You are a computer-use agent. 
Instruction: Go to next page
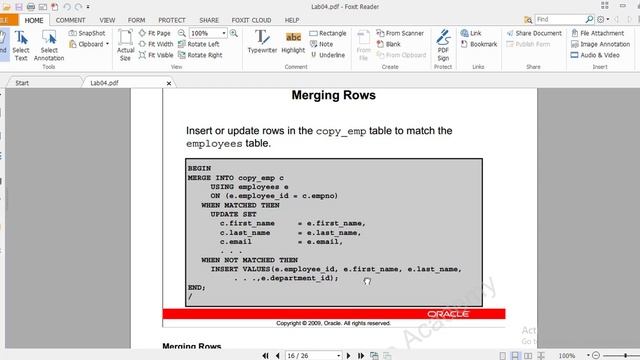click(x=348, y=356)
